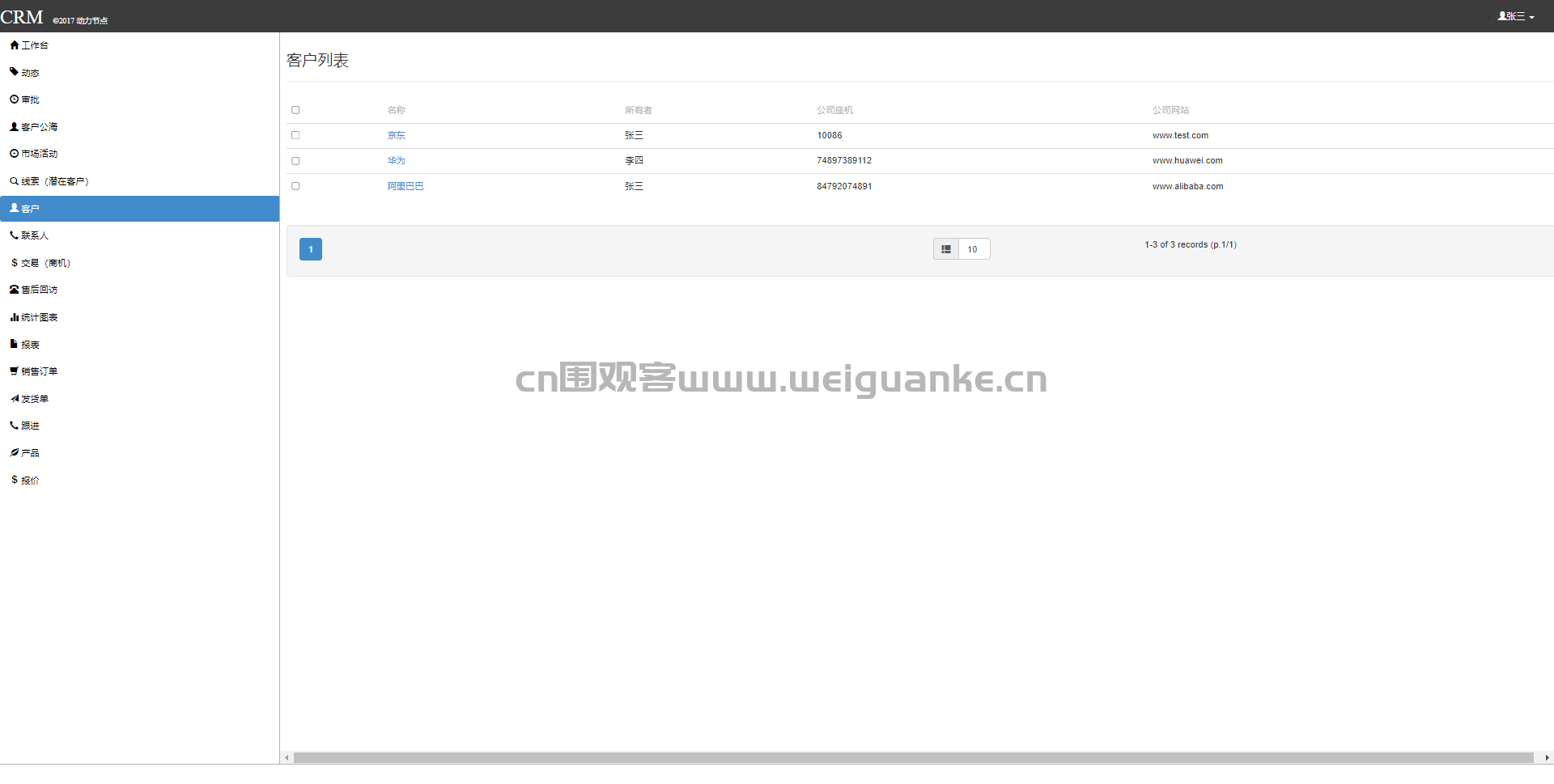Screen dimensions: 1554x784
Task: Click owner 张三 in the 京东 row
Action: pyautogui.click(x=634, y=136)
